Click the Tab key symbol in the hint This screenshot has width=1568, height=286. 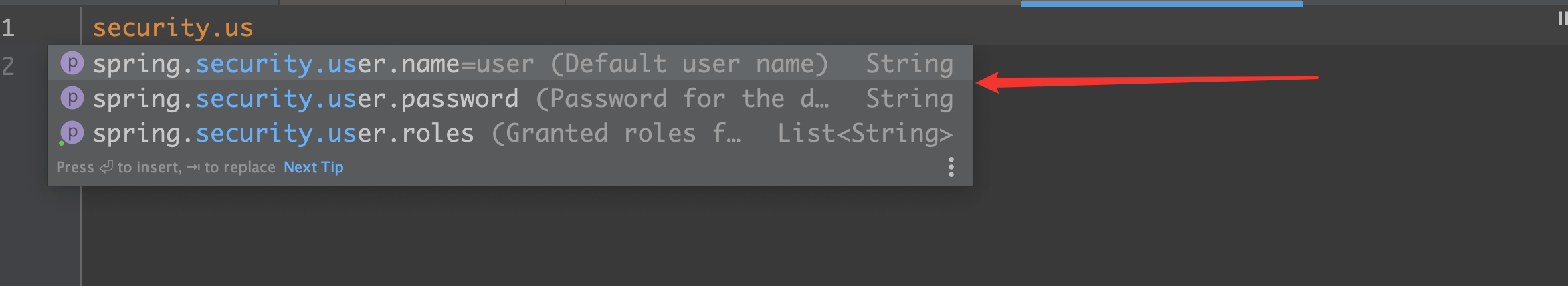pos(193,167)
